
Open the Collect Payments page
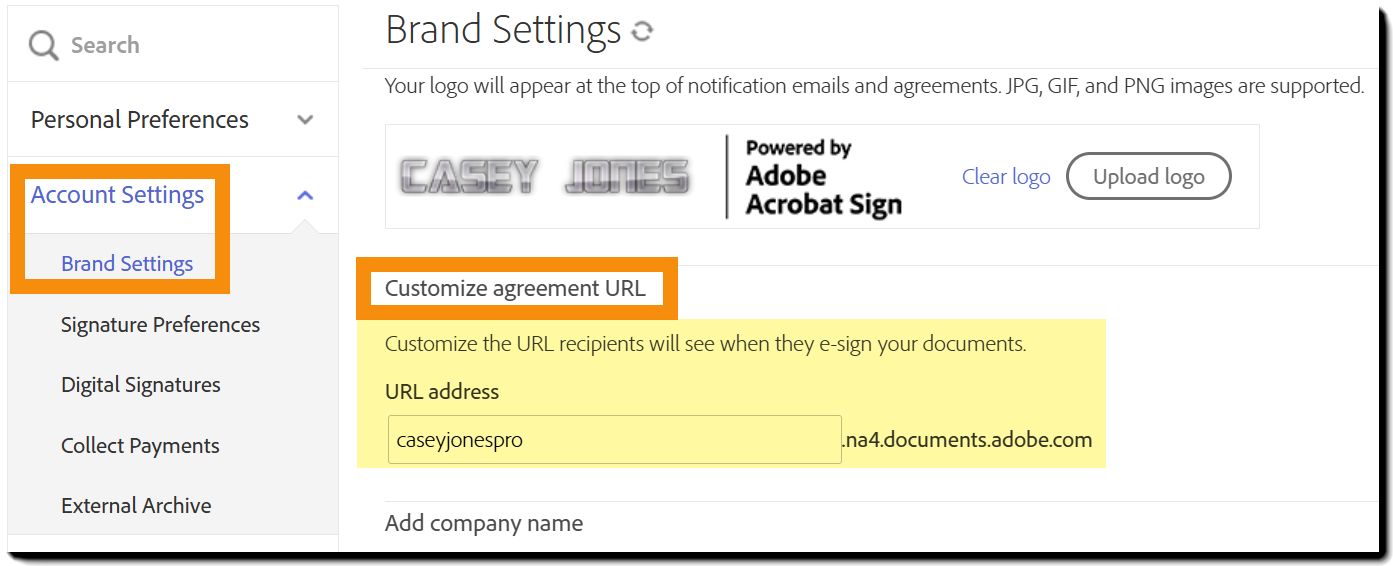coord(140,446)
